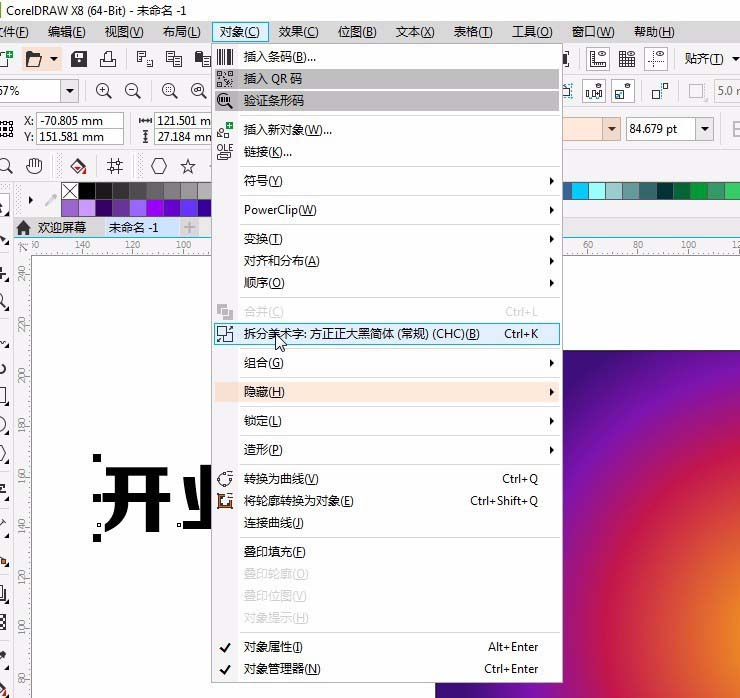Open the Snap To (贴齐) dropdown arrow
The image size is (740, 698).
[735, 59]
